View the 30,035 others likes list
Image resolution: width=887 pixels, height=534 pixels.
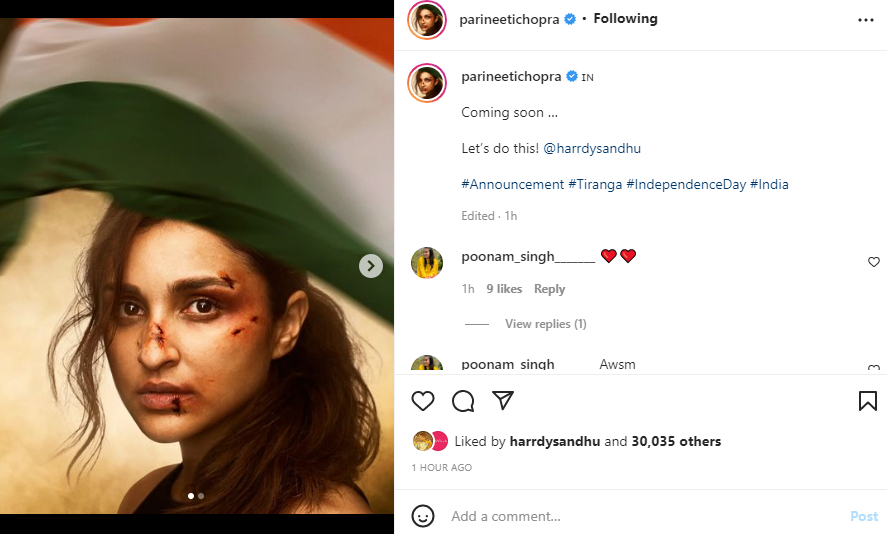pyautogui.click(x=676, y=441)
